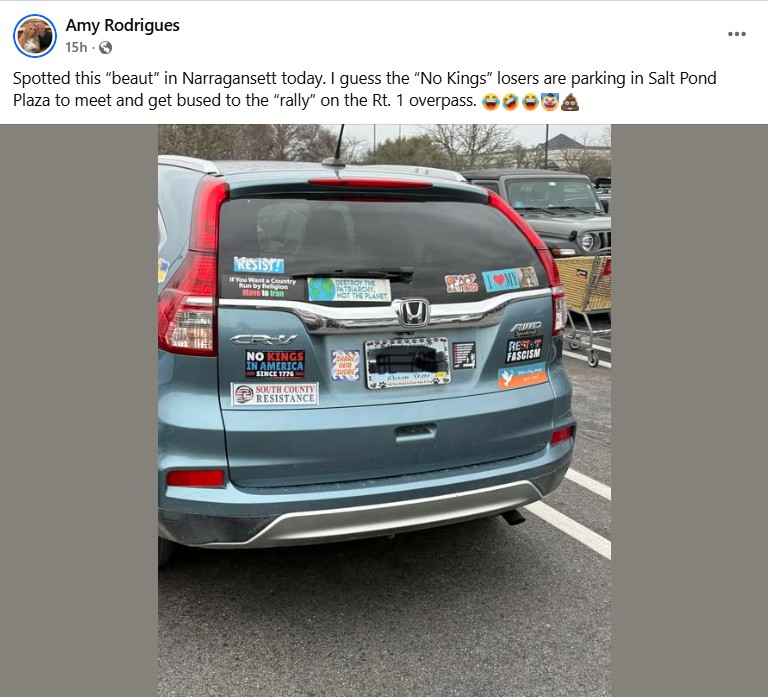Open the three-dot post options menu
The width and height of the screenshot is (768, 697).
tap(736, 34)
